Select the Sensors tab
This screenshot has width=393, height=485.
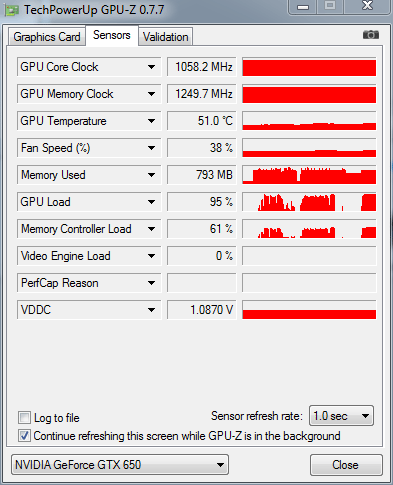pyautogui.click(x=112, y=35)
